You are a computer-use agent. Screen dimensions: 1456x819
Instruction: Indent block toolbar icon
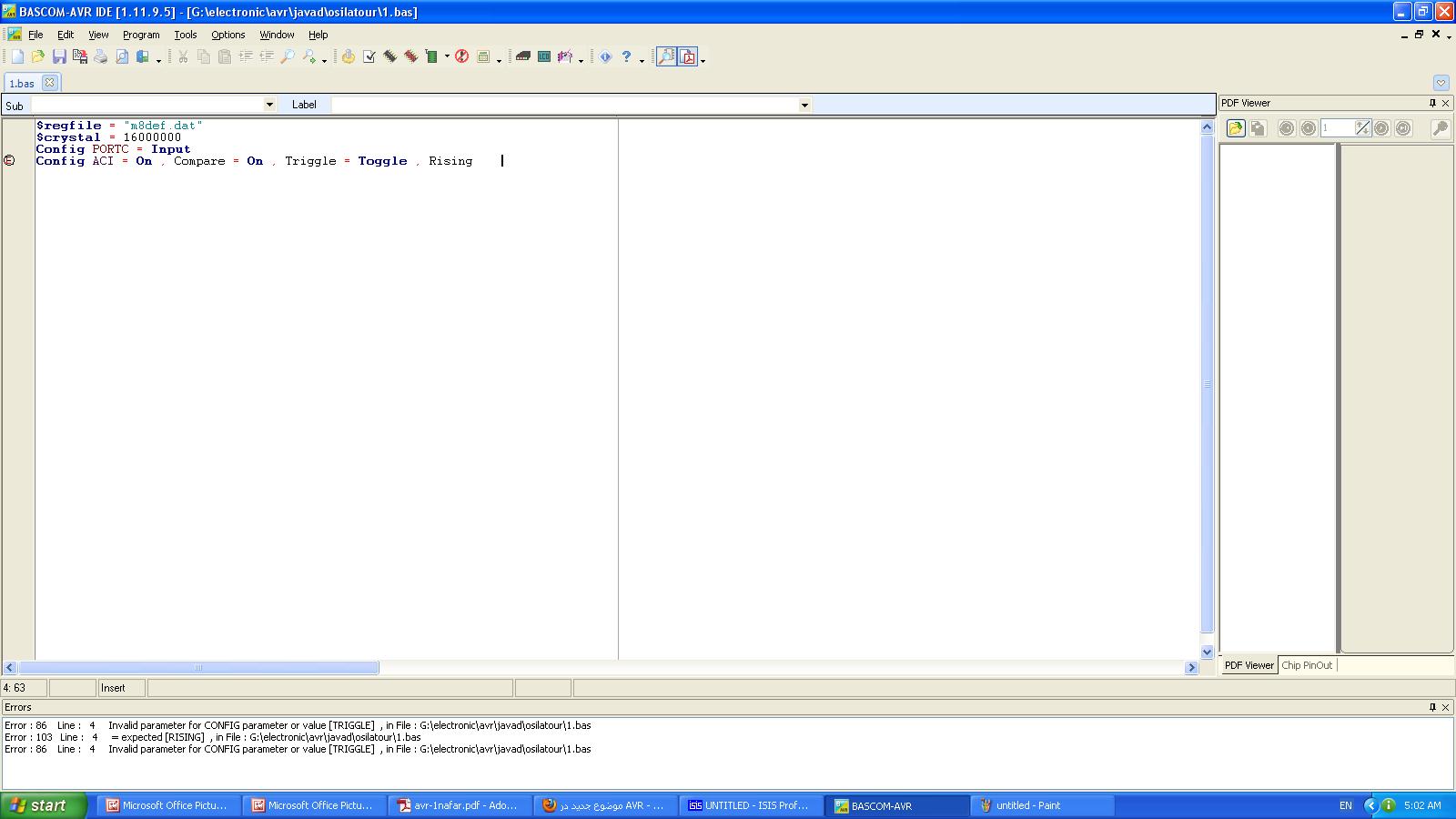click(246, 56)
